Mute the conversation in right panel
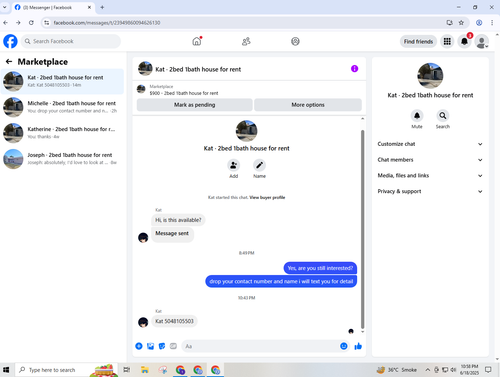The image size is (500, 377). tap(417, 116)
